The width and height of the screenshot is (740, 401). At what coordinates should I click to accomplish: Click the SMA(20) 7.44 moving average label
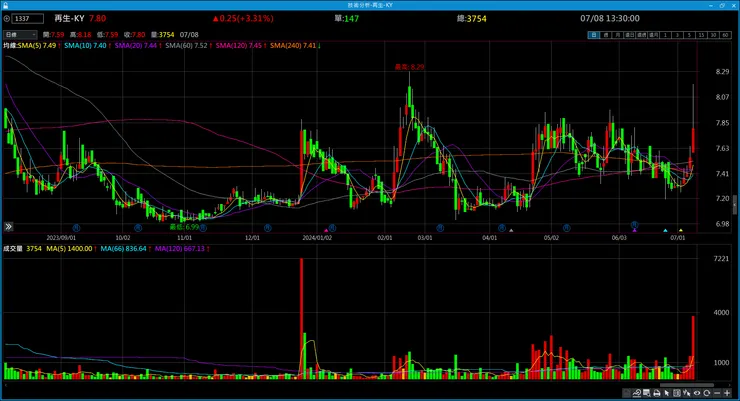pyautogui.click(x=136, y=46)
